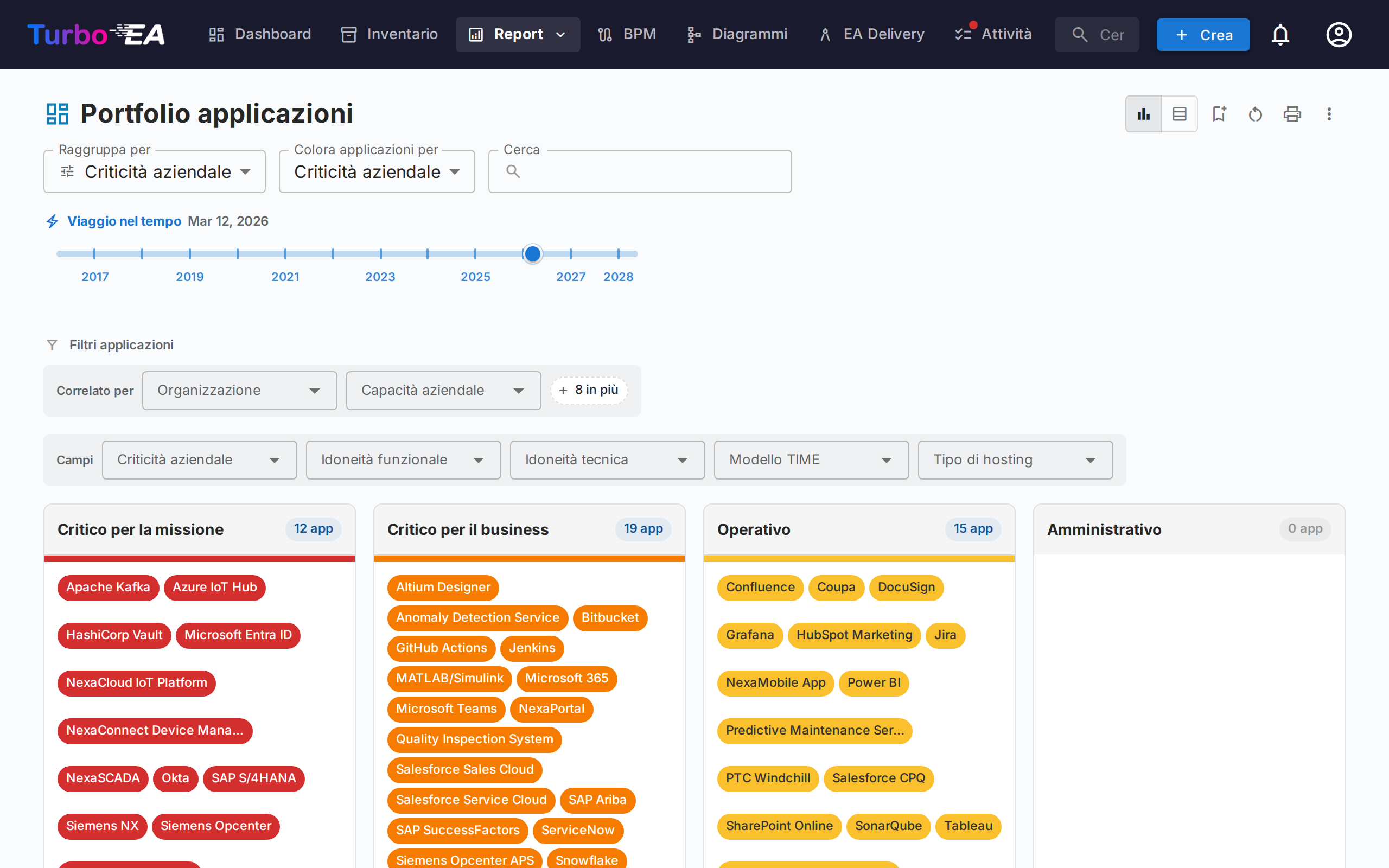Click the refresh/reset report icon
The width and height of the screenshot is (1389, 868).
(1256, 114)
